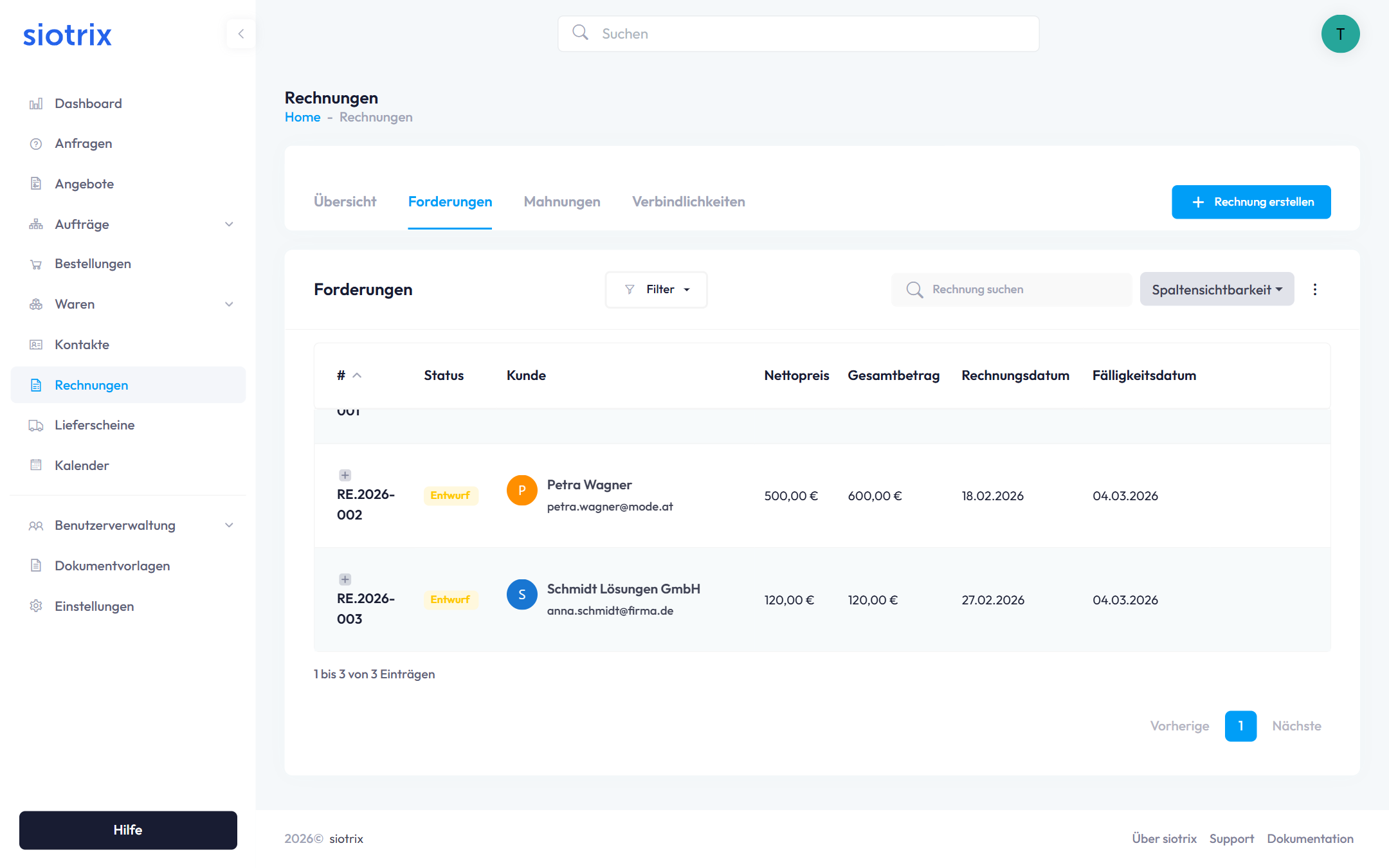Open the Filter dropdown
This screenshot has width=1389, height=868.
click(x=656, y=289)
